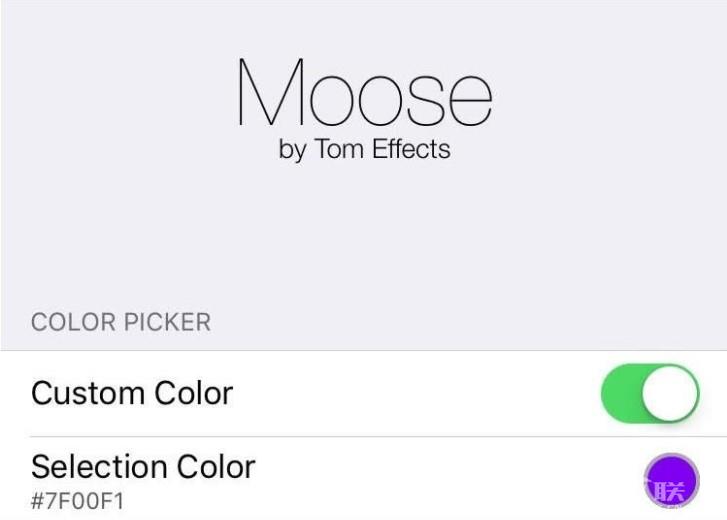727x520 pixels.
Task: Tap the Selection Color row label
Action: [143, 467]
